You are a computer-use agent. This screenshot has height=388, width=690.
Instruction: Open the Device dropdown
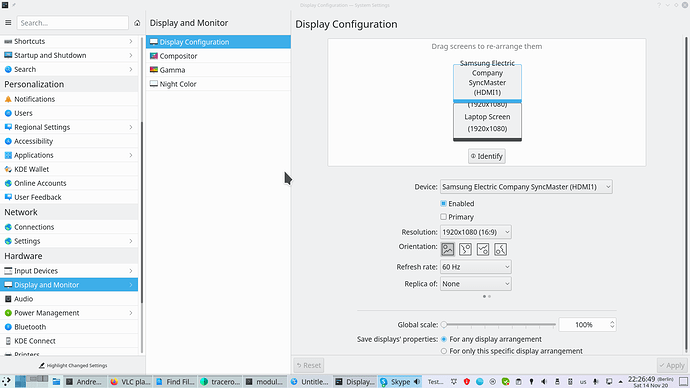[526, 187]
